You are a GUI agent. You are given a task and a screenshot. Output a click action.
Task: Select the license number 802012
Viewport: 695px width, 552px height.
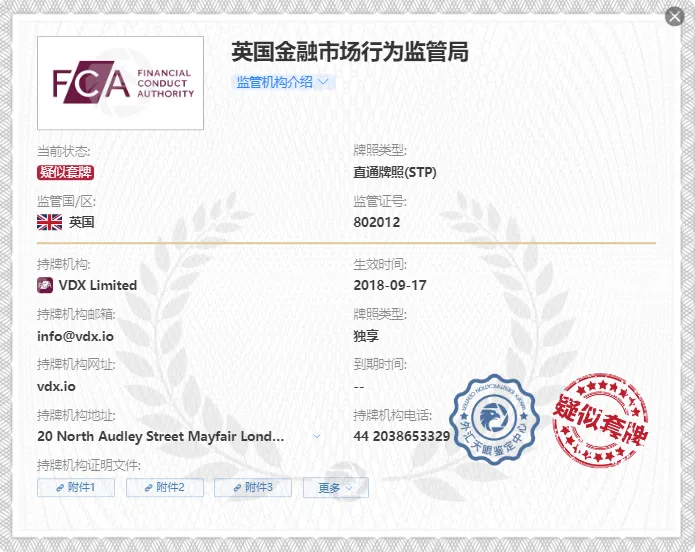(x=377, y=222)
